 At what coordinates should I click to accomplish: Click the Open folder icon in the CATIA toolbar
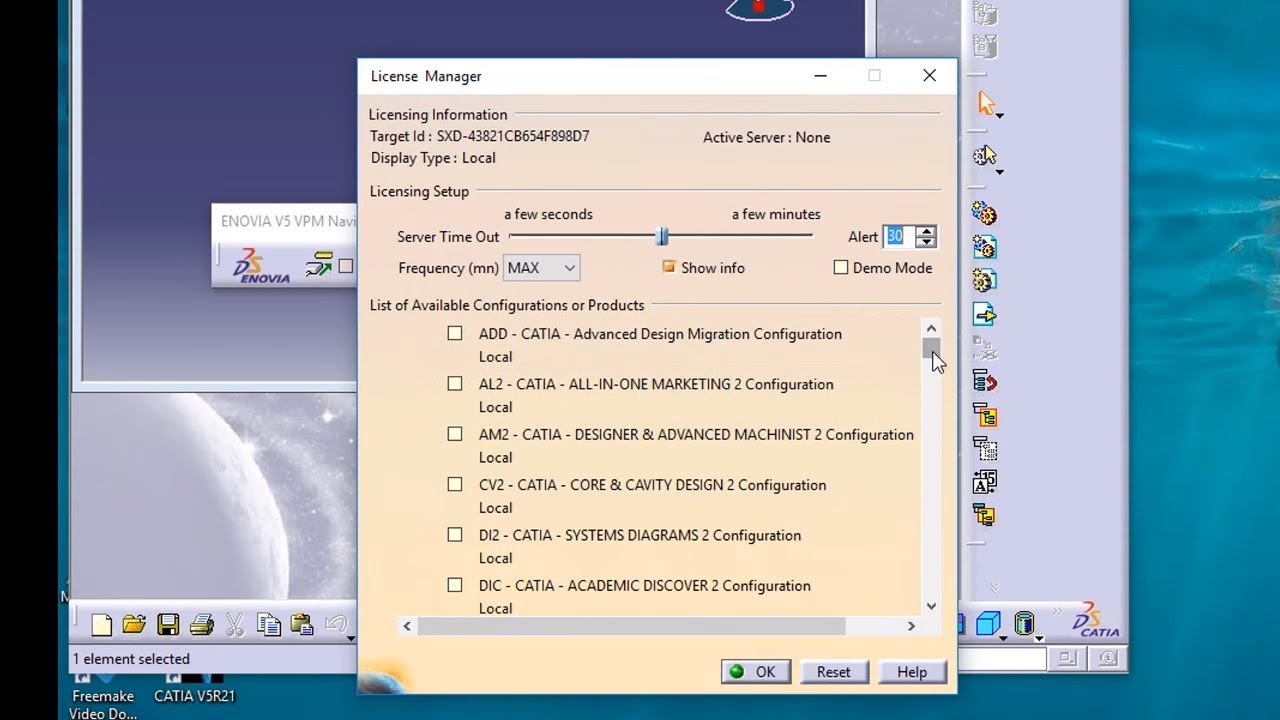[x=134, y=625]
